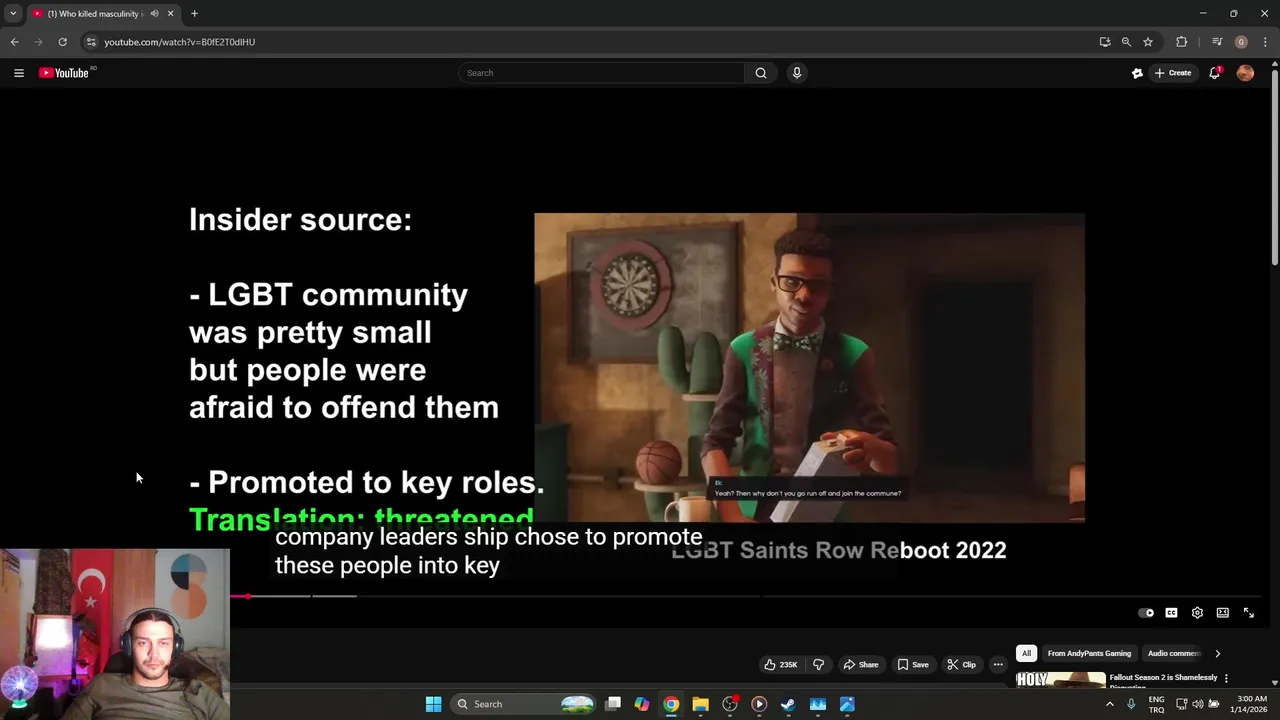Focus the YouTube search field

pyautogui.click(x=601, y=73)
